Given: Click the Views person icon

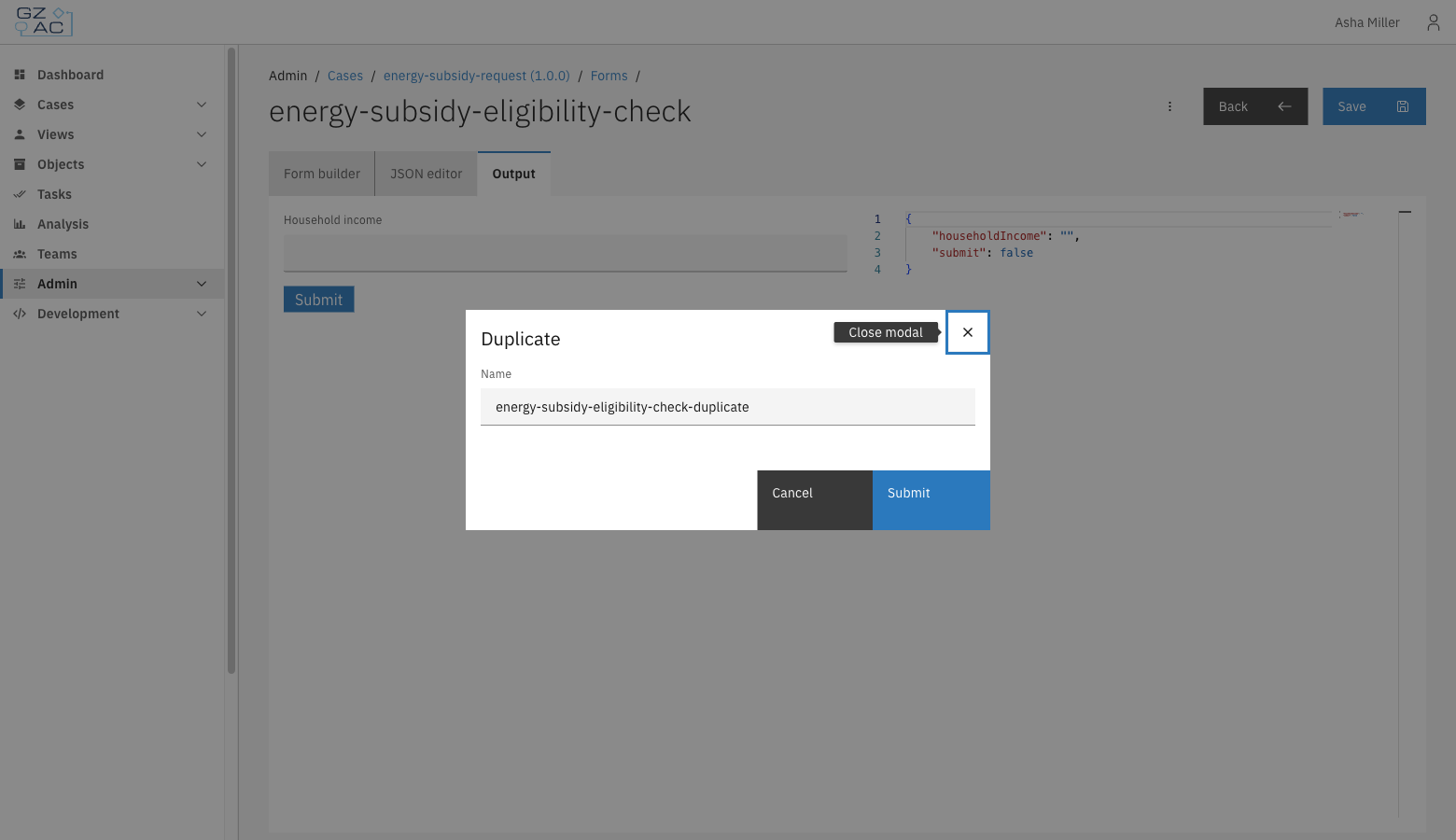Looking at the screenshot, I should pyautogui.click(x=20, y=134).
